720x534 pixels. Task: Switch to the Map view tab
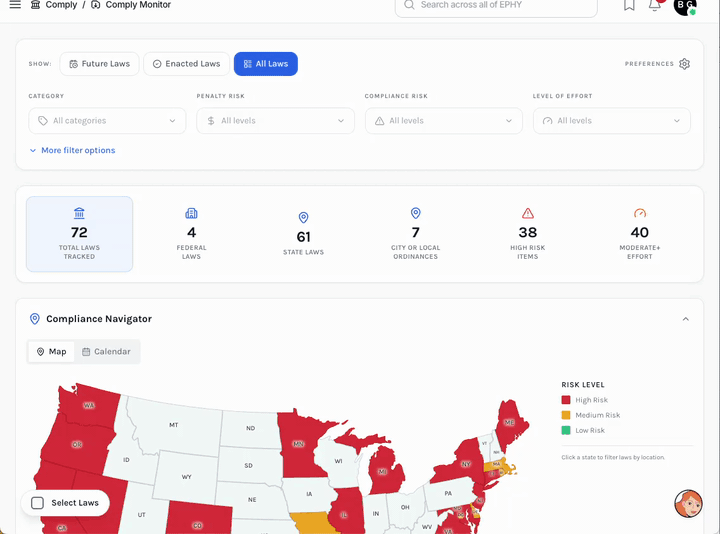pos(51,352)
